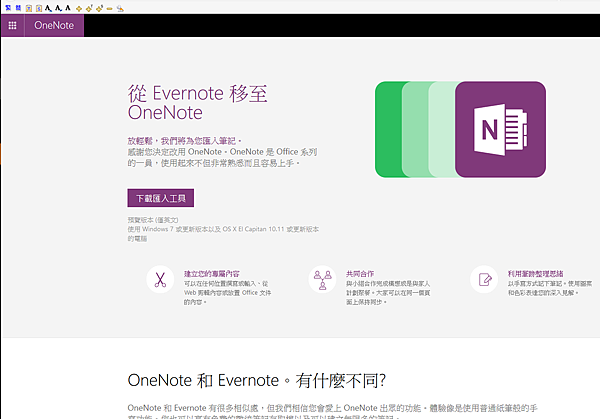
Task: Click the people collaboration icon
Action: click(322, 279)
